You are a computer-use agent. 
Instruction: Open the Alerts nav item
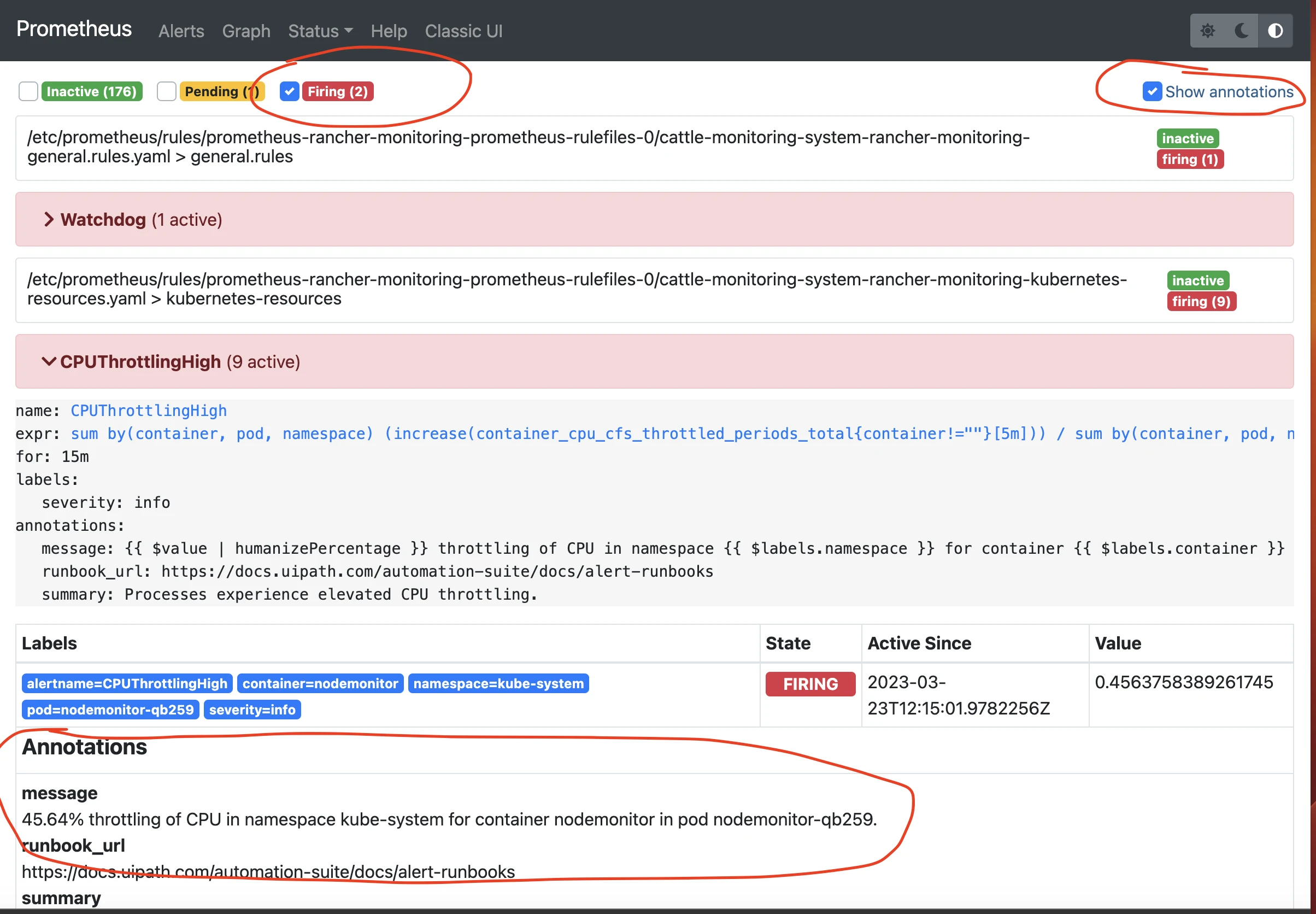pyautogui.click(x=181, y=31)
